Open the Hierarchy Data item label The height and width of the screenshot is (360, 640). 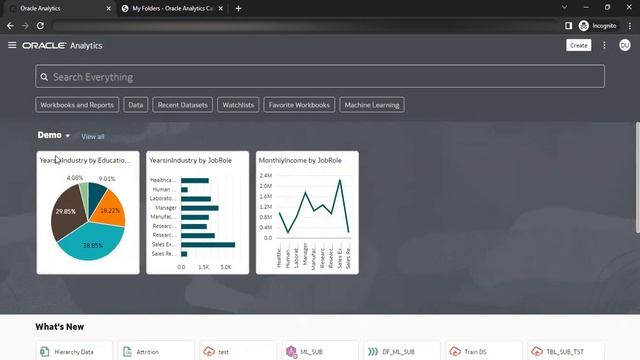[74, 352]
